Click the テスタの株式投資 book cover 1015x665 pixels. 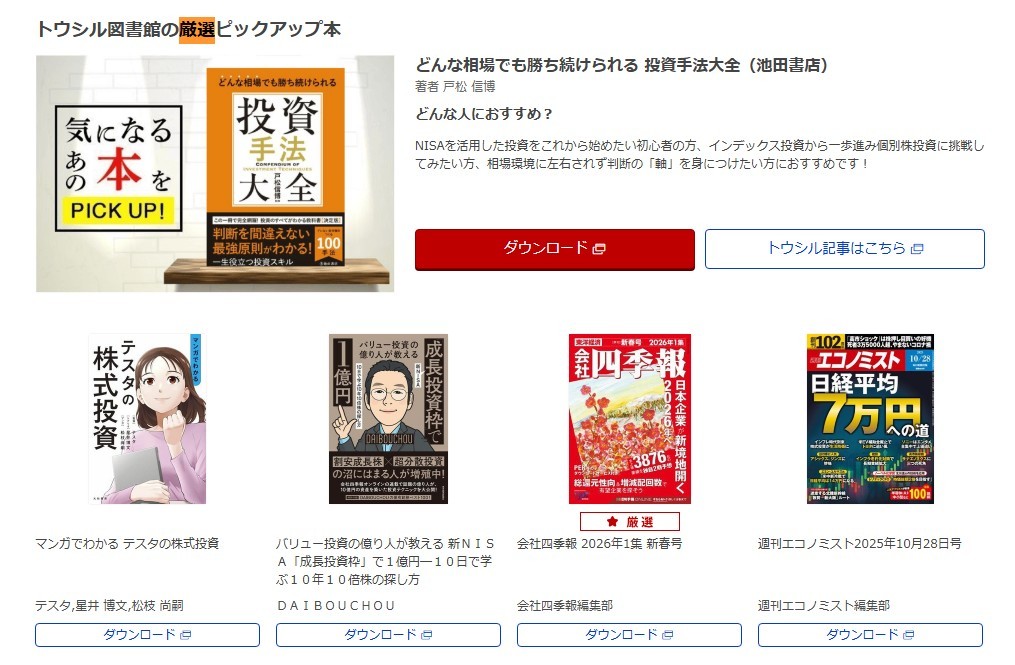click(148, 419)
